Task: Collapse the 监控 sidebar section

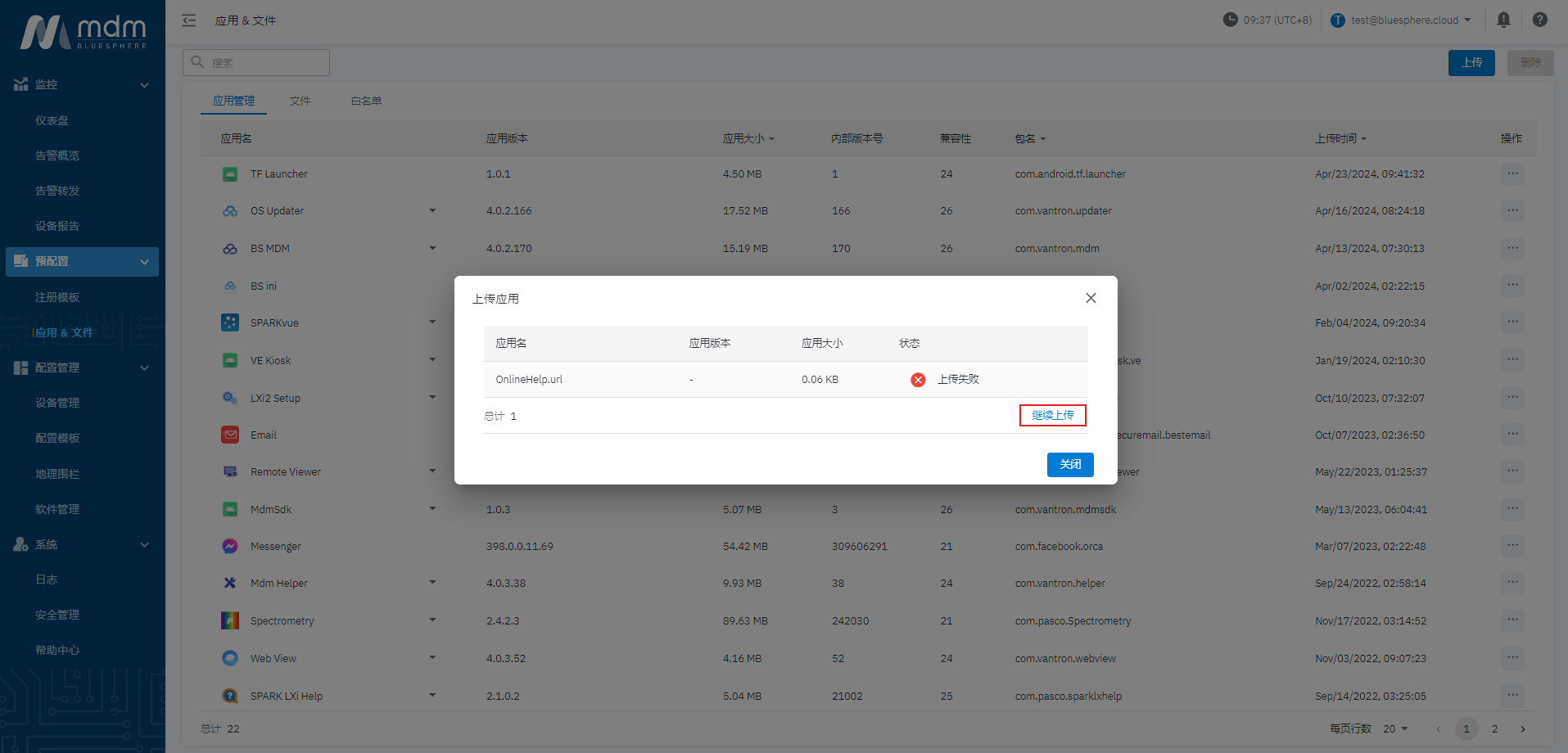Action: 144,84
